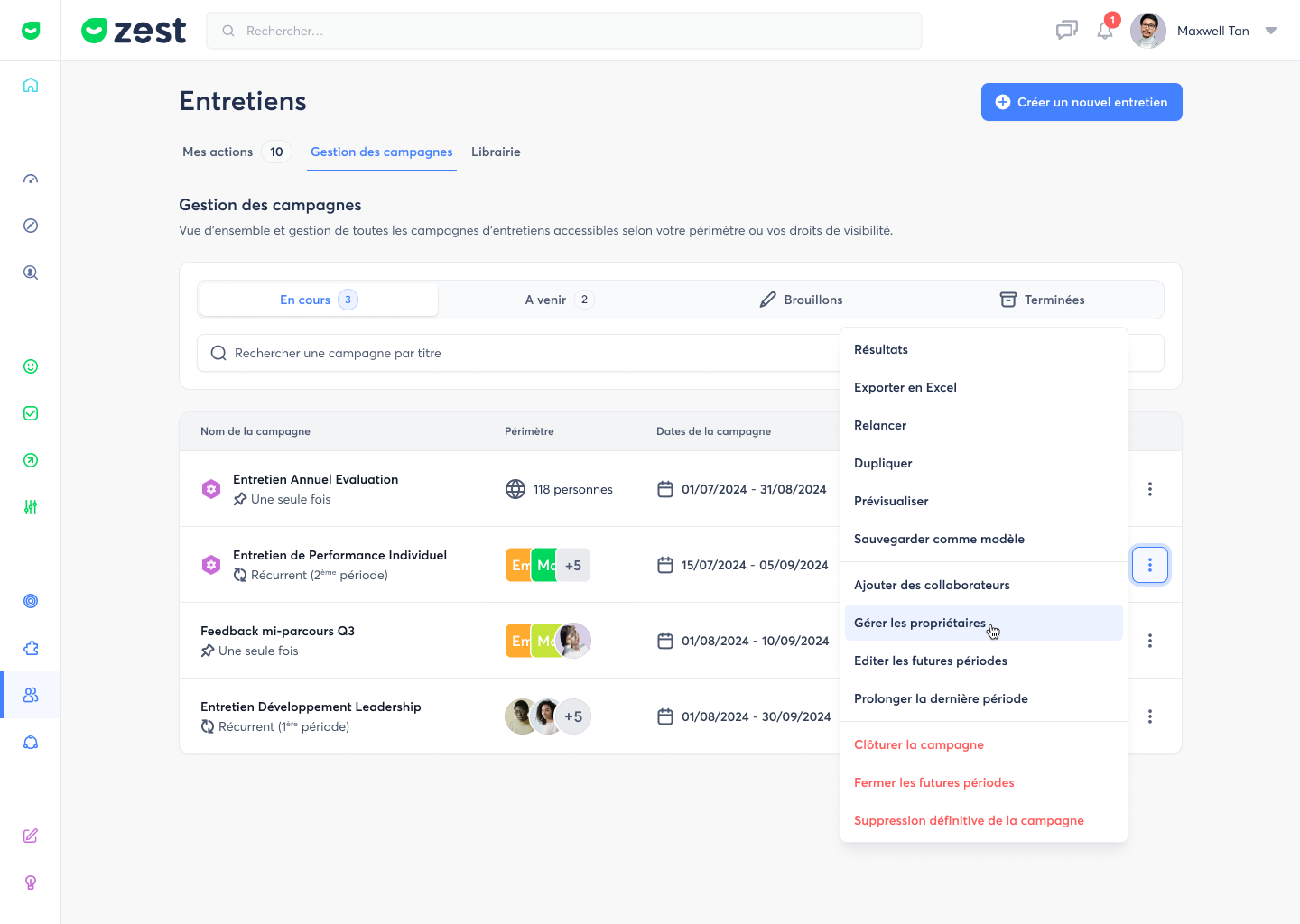Open options menu for Entretien Développement Leadership
This screenshot has height=924, width=1300.
tap(1149, 716)
